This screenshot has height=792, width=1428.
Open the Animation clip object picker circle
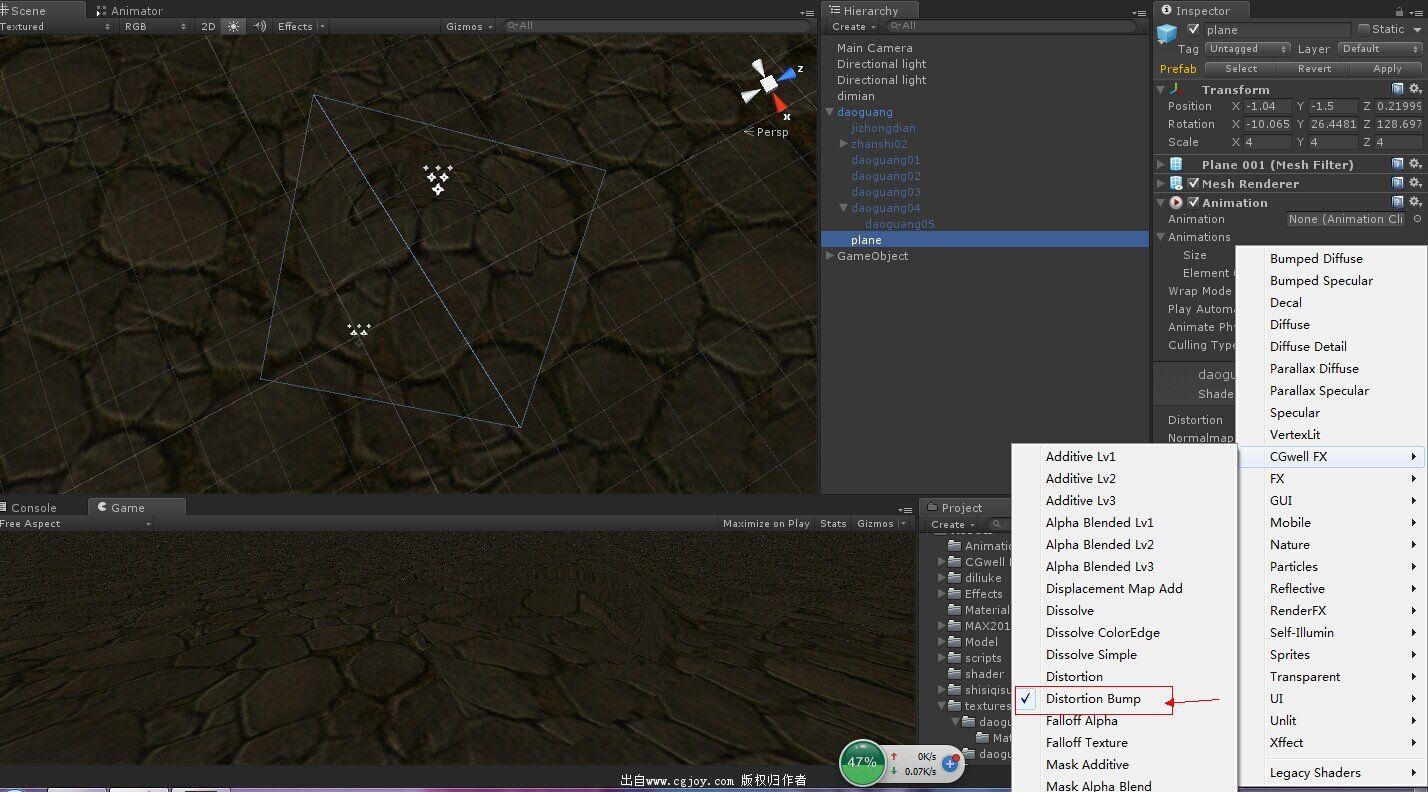coord(1417,219)
